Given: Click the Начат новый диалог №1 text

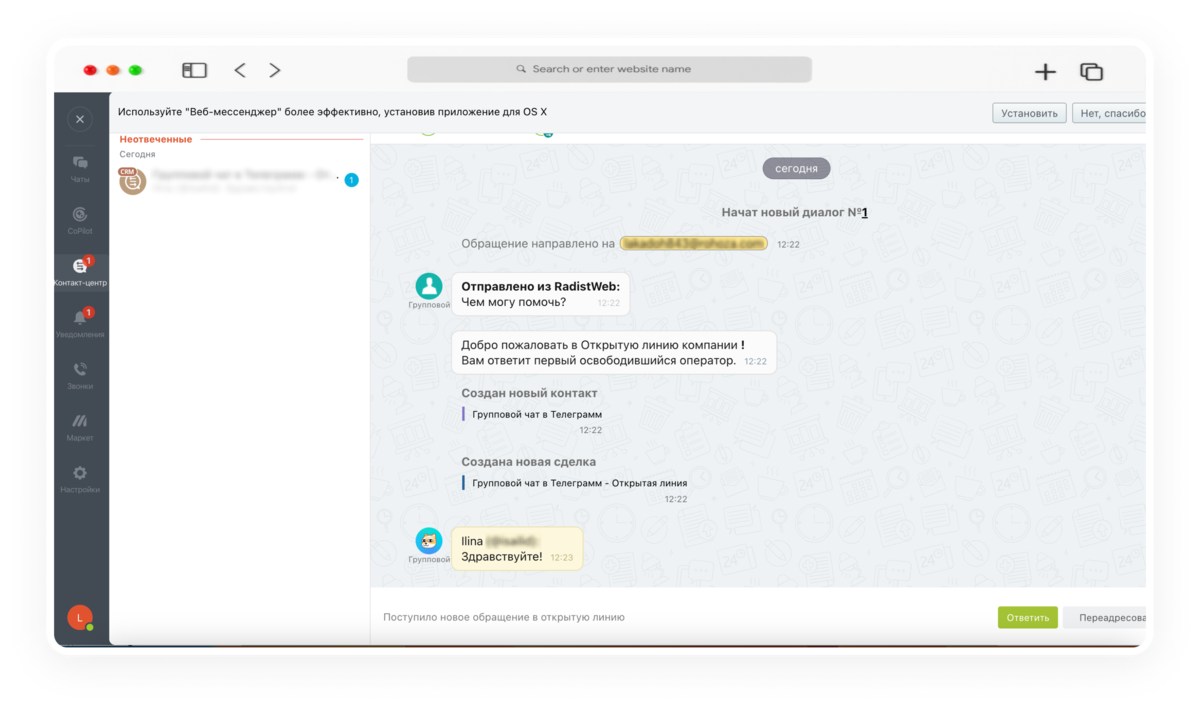Looking at the screenshot, I should (x=795, y=213).
